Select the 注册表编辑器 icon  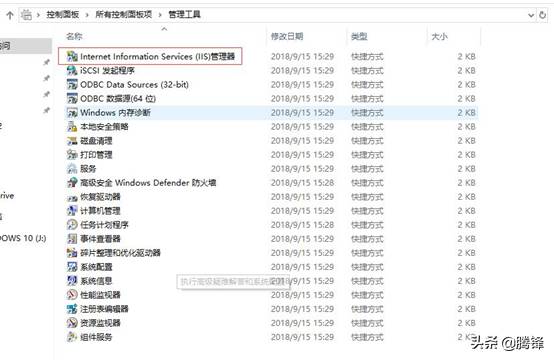pyautogui.click(x=72, y=309)
